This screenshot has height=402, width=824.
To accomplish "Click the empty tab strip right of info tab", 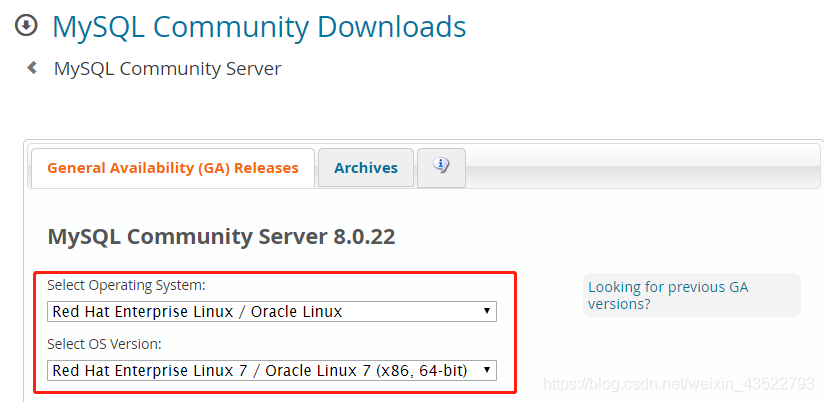I will [x=640, y=168].
